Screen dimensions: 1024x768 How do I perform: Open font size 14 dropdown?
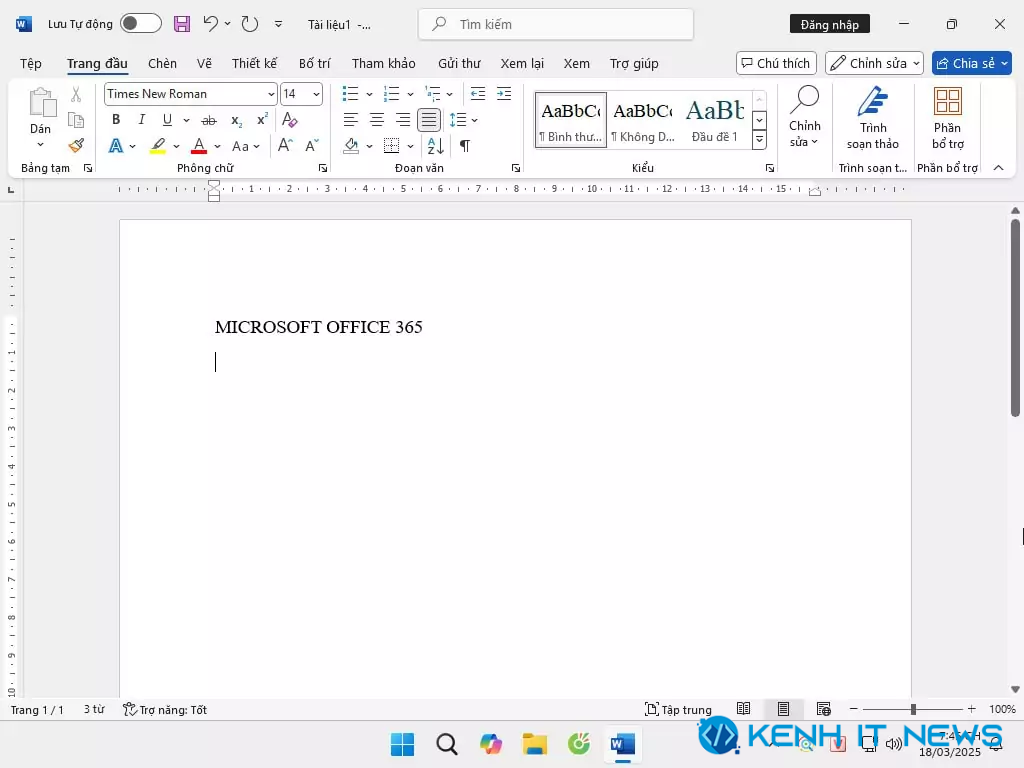[x=316, y=95]
